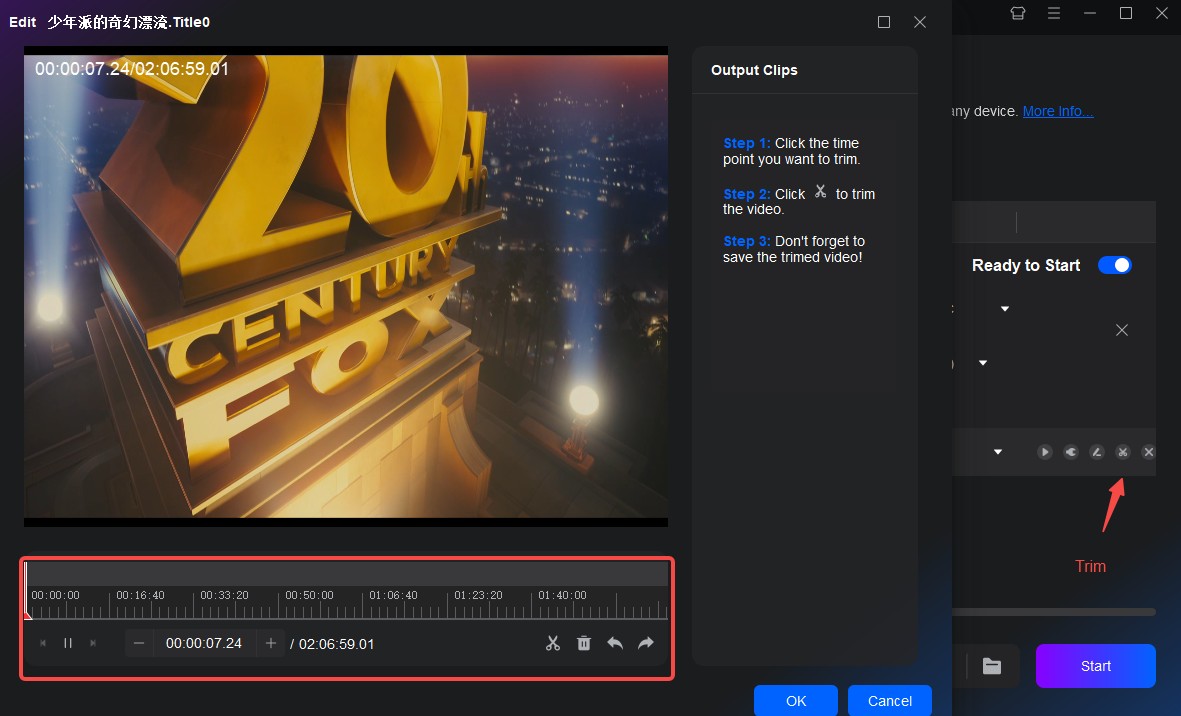Click the redo arrow in trim toolbar

point(645,643)
